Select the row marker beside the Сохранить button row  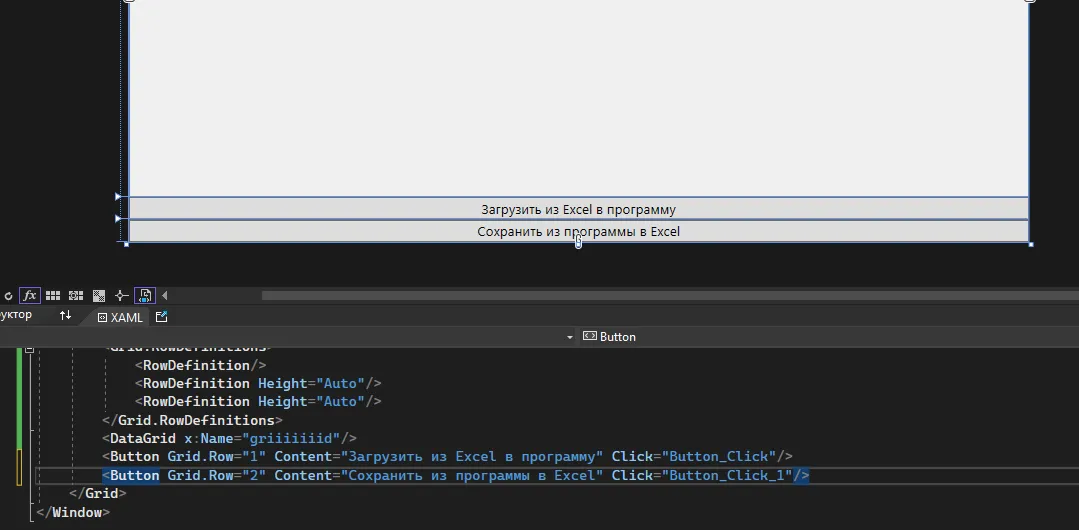click(118, 219)
